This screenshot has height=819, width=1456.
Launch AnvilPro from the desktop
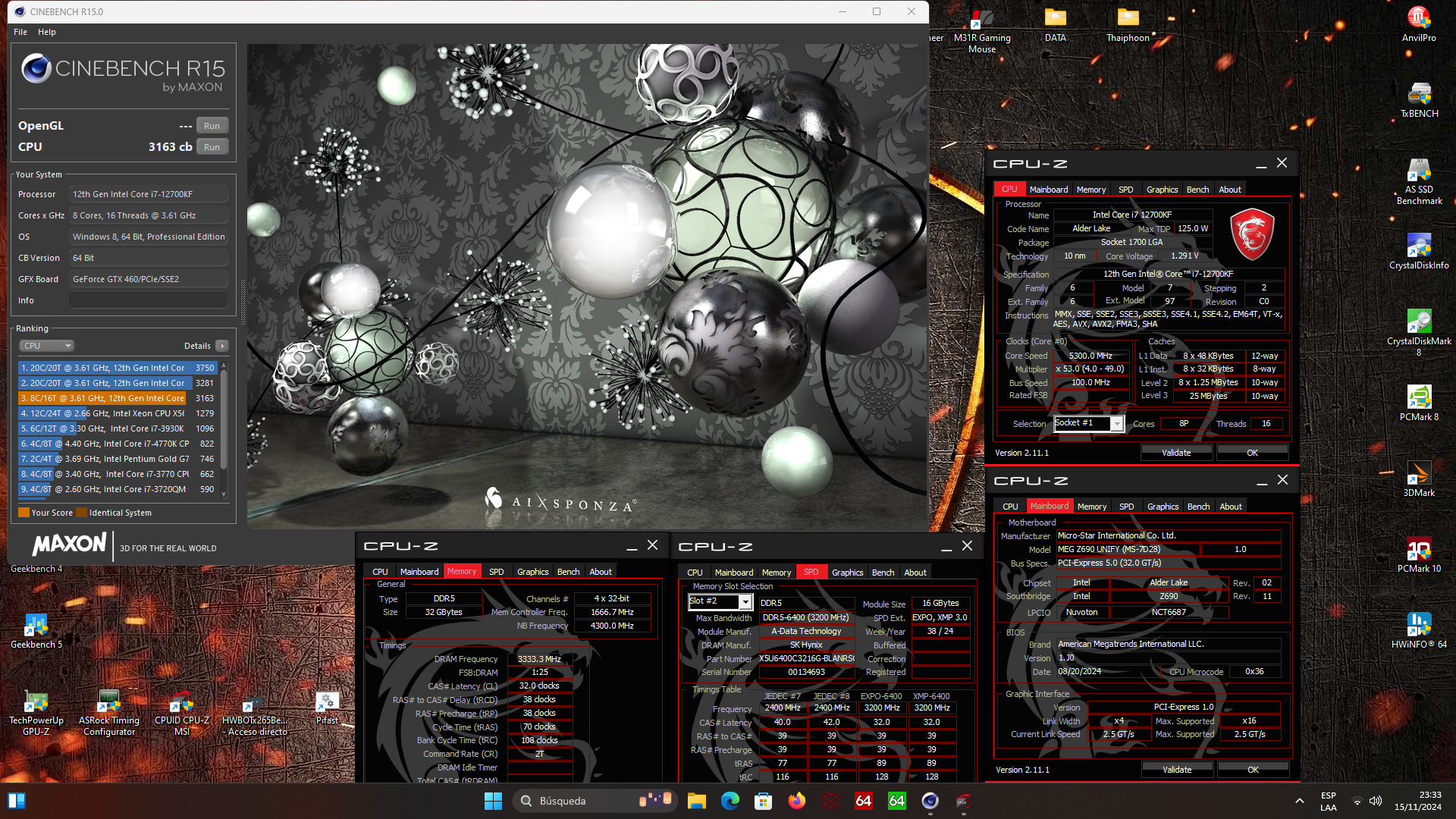pos(1419,25)
